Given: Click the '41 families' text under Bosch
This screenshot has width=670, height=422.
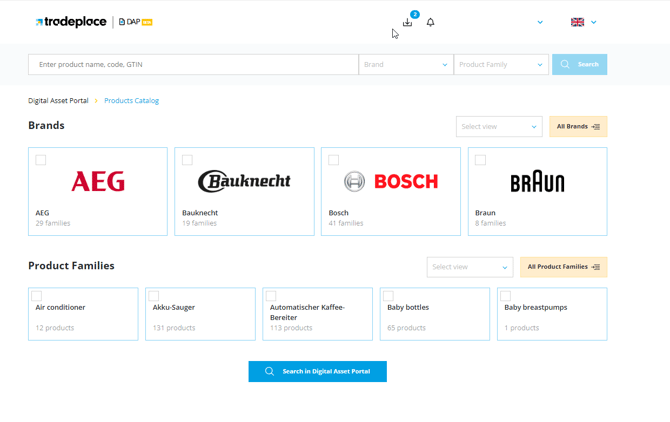Looking at the screenshot, I should pos(346,223).
